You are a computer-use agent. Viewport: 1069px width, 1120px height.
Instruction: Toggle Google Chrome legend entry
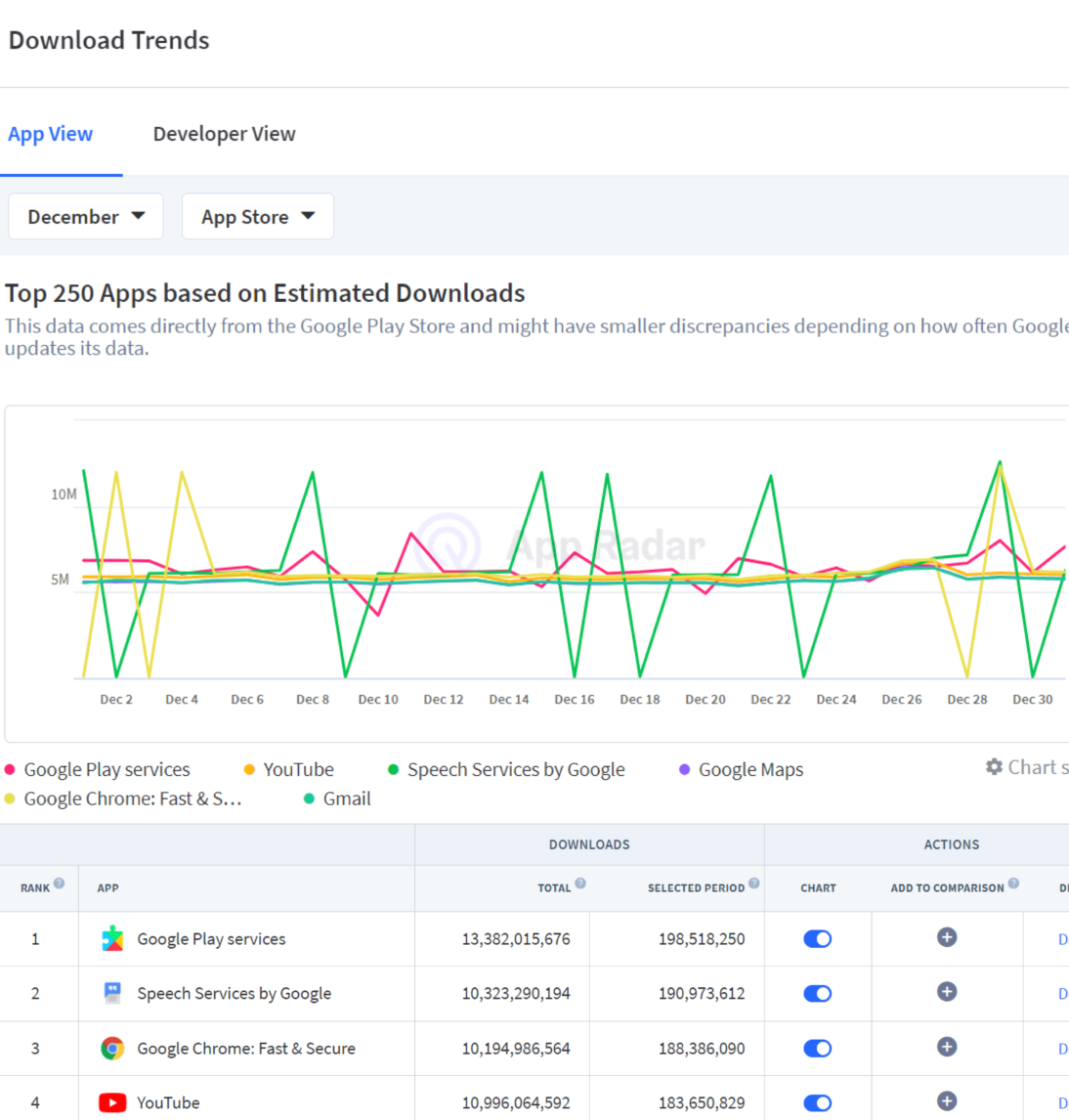(x=123, y=798)
